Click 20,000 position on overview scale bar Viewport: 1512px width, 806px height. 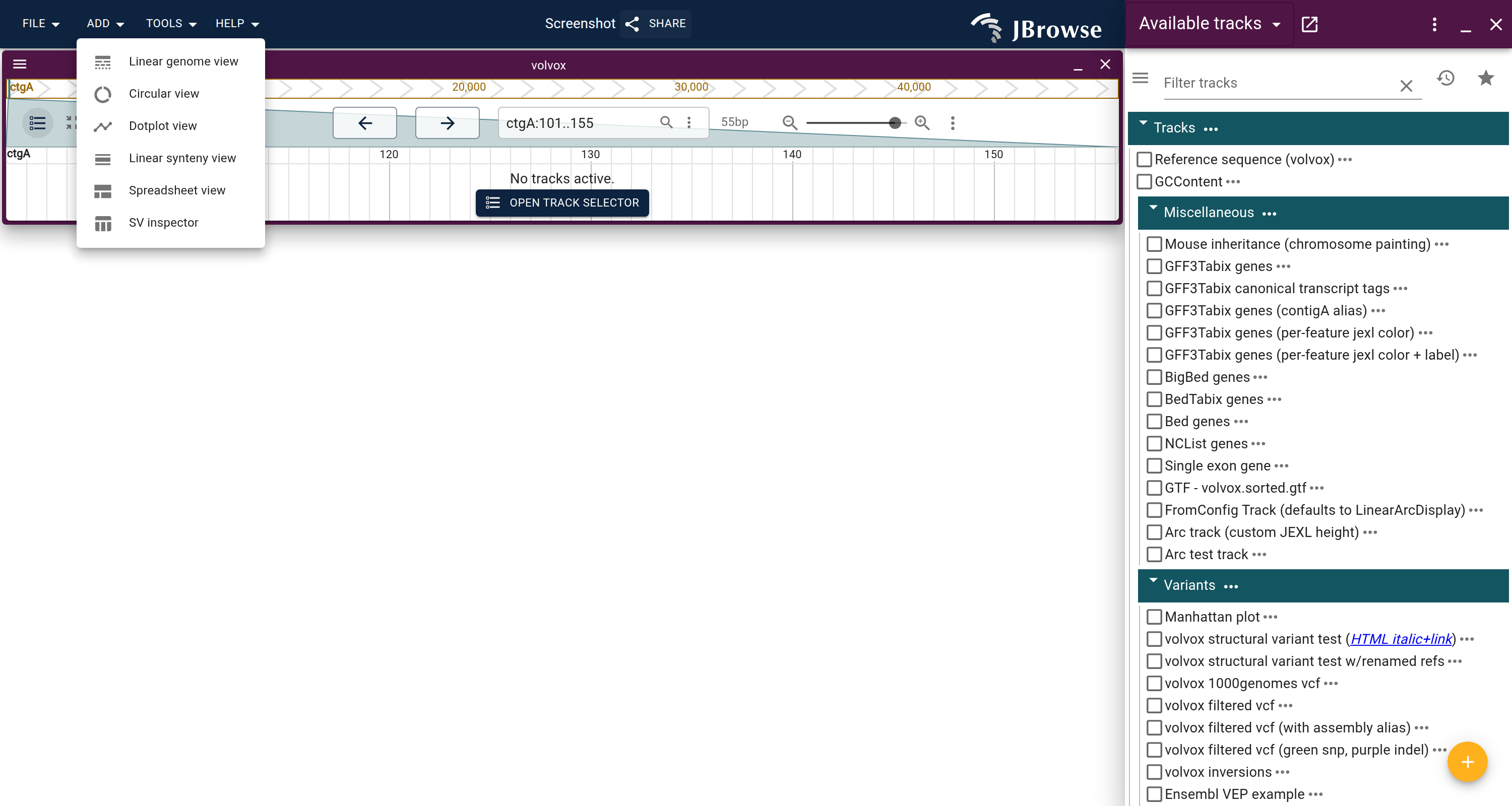tap(468, 87)
